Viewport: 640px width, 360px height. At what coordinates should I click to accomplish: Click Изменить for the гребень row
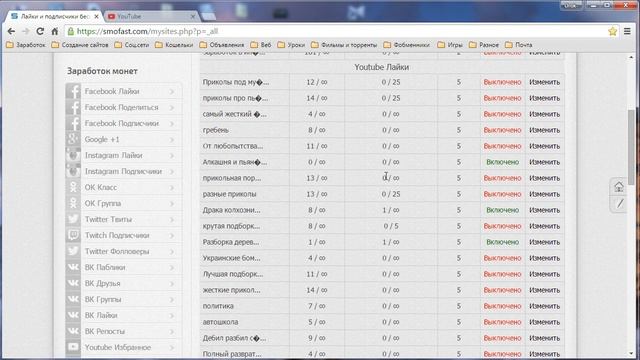click(544, 130)
